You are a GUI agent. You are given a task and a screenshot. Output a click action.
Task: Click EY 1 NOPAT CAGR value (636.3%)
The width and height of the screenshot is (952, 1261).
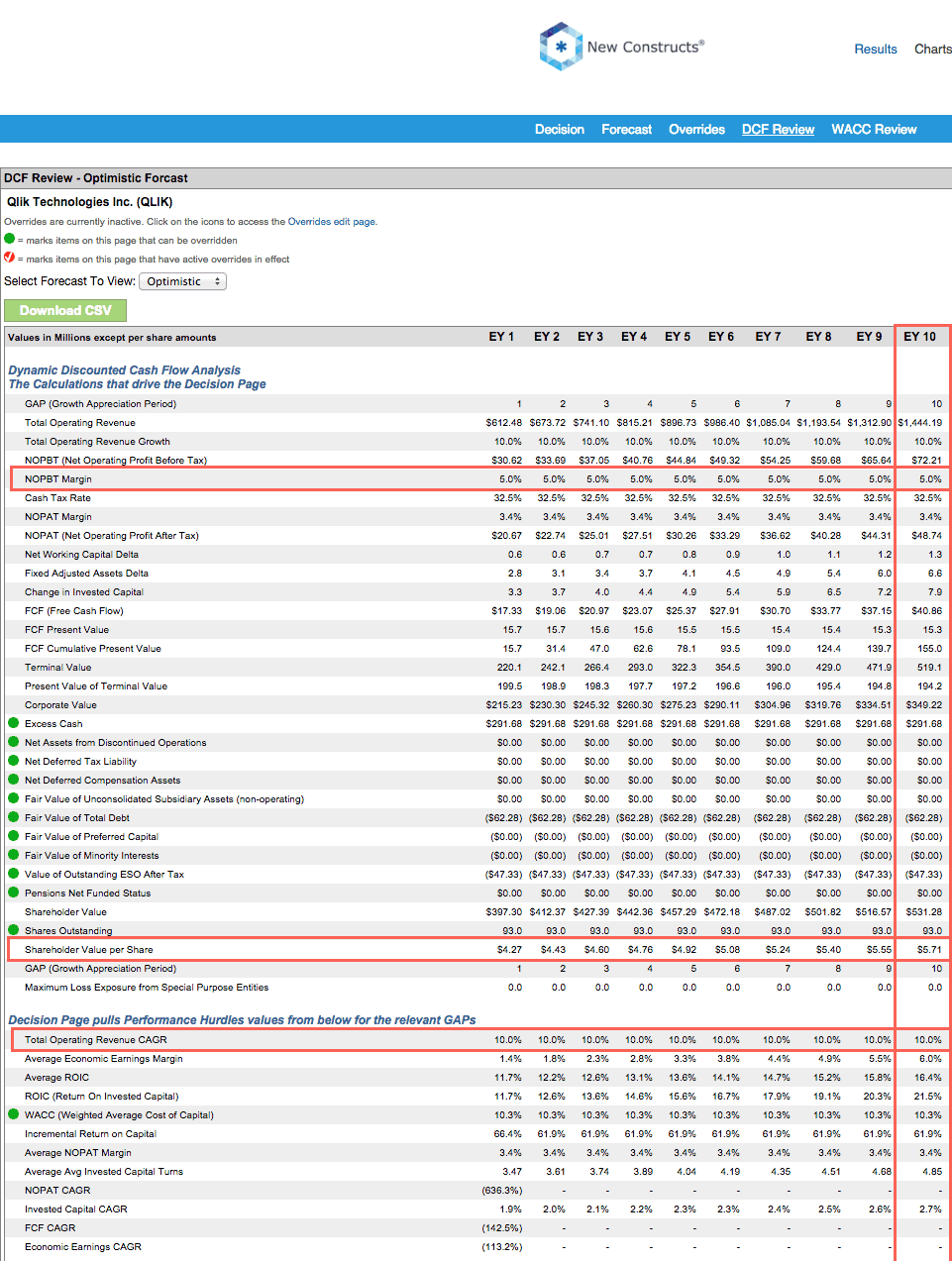coord(502,1191)
